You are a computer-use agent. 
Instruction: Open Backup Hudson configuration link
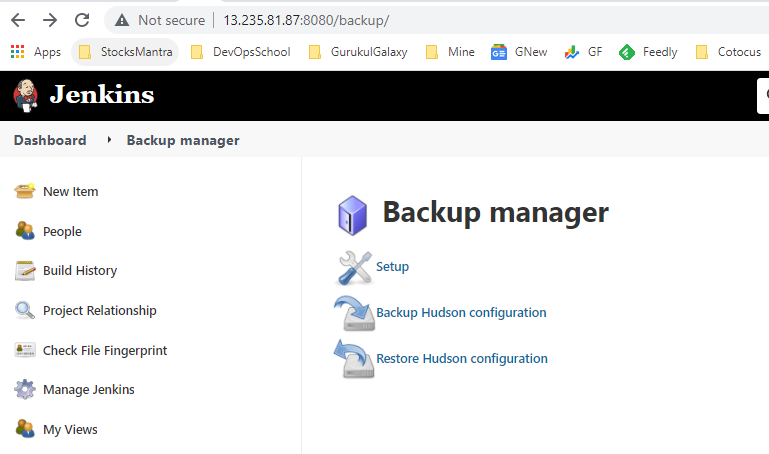coord(461,313)
